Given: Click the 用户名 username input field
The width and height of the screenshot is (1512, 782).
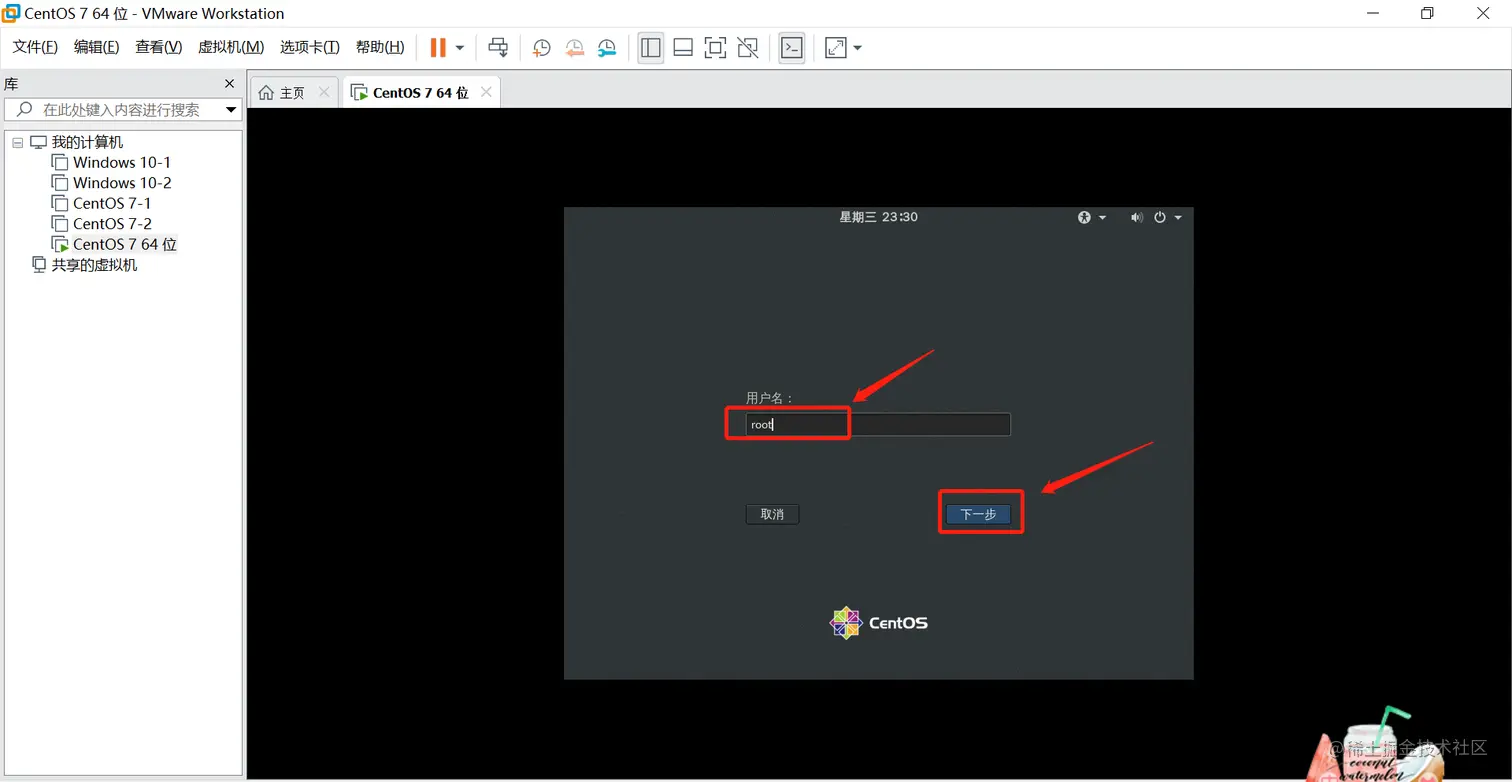Looking at the screenshot, I should coord(878,425).
